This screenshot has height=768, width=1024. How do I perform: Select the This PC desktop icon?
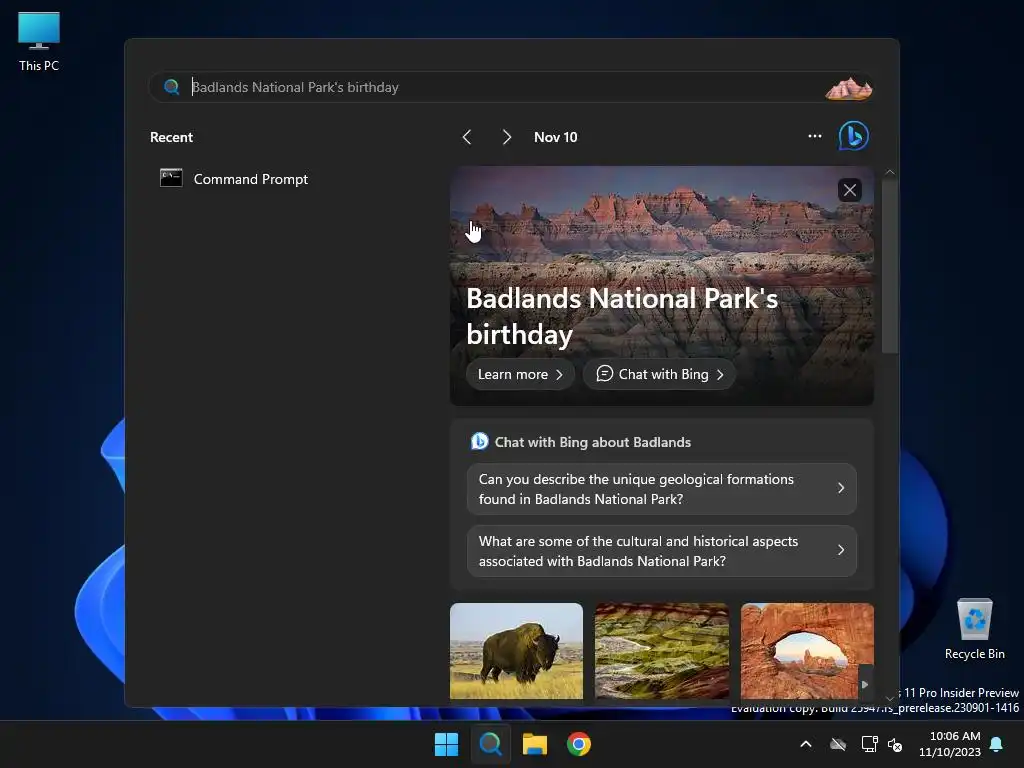click(39, 41)
